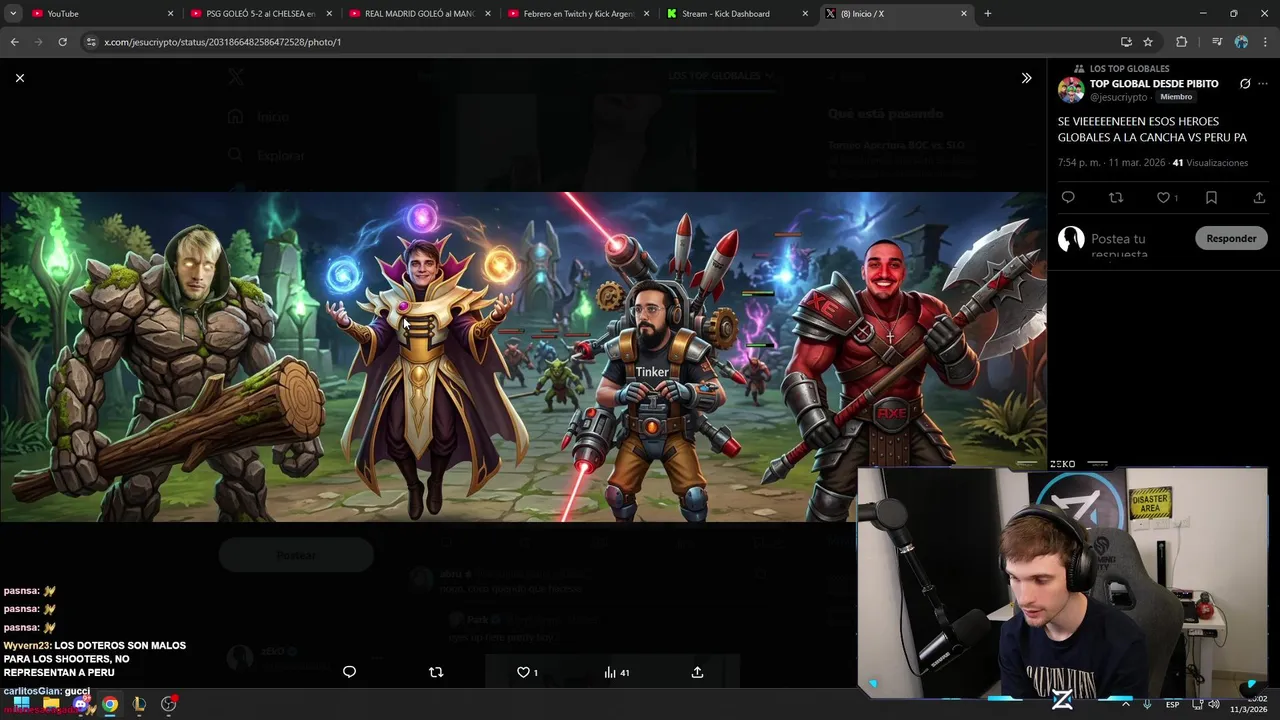Image resolution: width=1280 pixels, height=720 pixels.
Task: Click the displayed Dota heroes photo
Action: 523,357
